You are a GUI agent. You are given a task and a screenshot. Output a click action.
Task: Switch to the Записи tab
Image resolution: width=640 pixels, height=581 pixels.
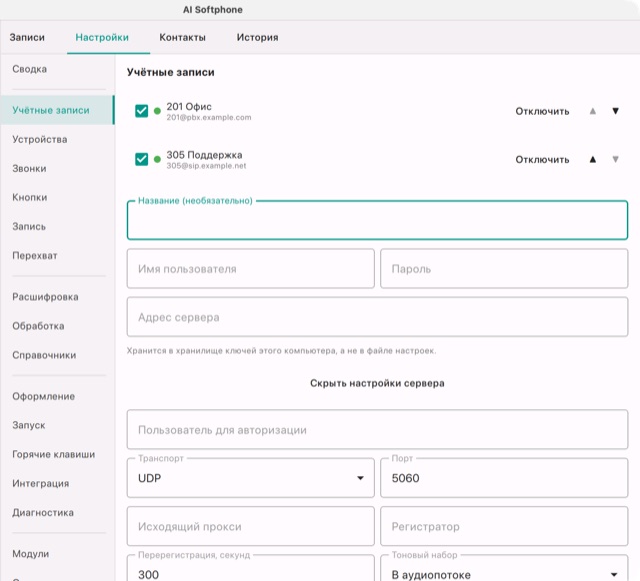[27, 38]
